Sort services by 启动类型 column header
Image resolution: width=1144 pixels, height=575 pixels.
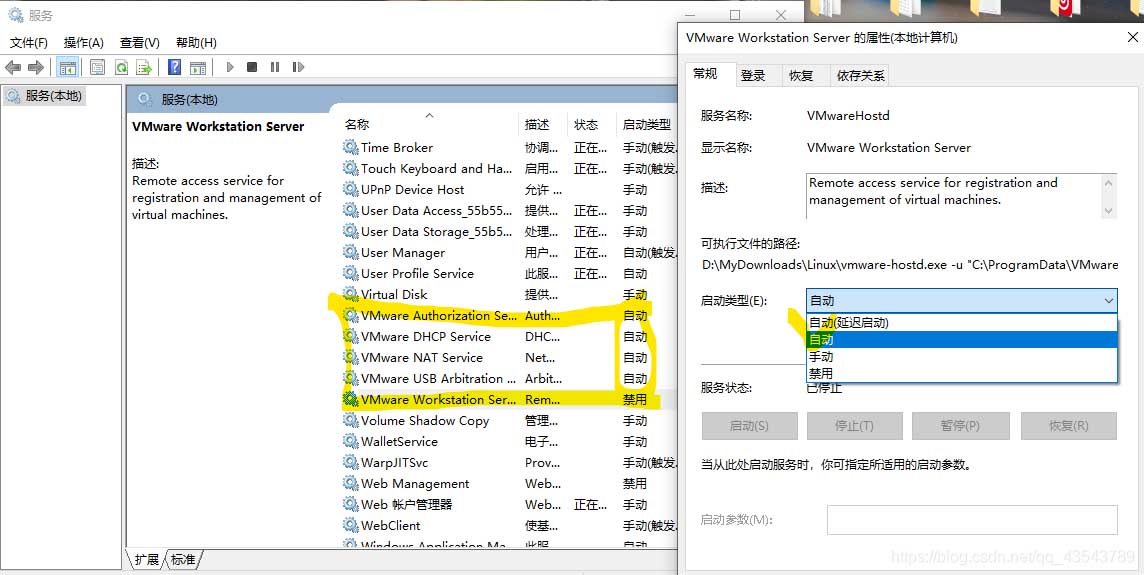coord(646,124)
